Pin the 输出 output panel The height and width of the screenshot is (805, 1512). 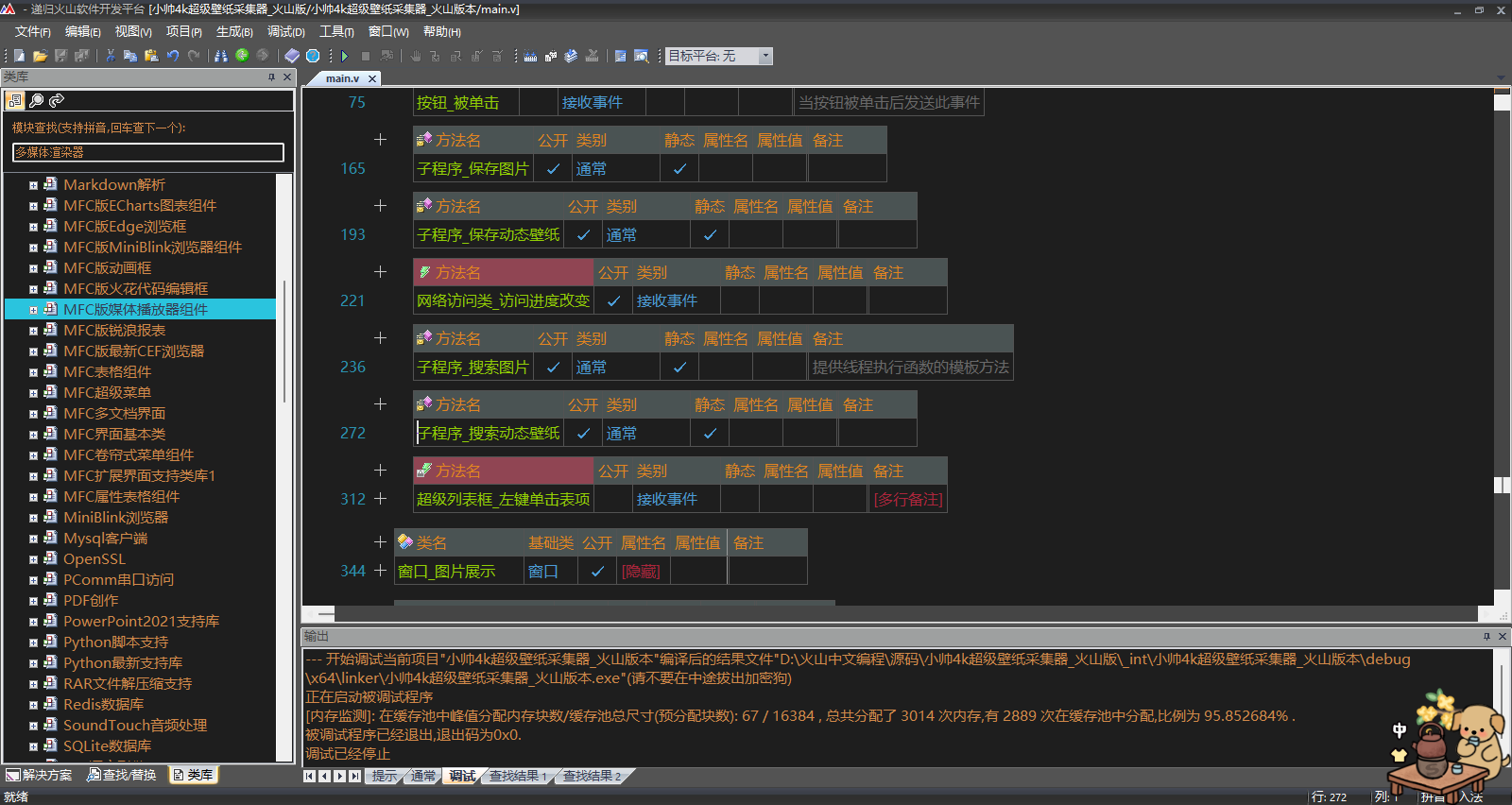(x=1486, y=636)
